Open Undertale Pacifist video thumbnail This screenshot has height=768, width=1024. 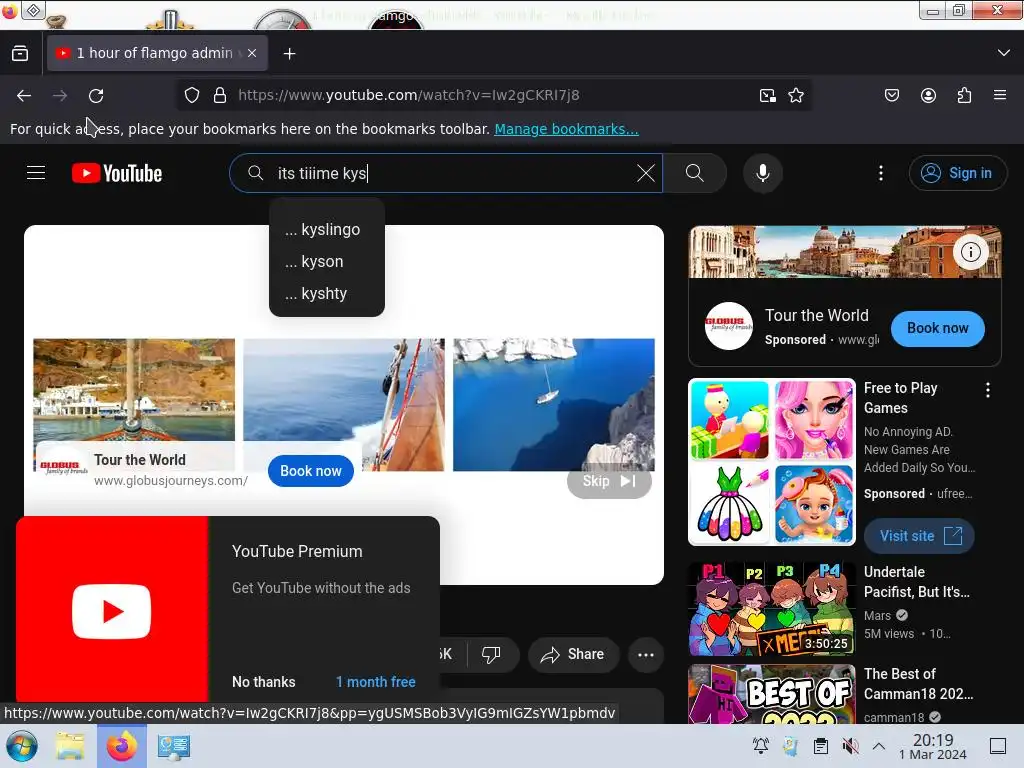point(772,609)
